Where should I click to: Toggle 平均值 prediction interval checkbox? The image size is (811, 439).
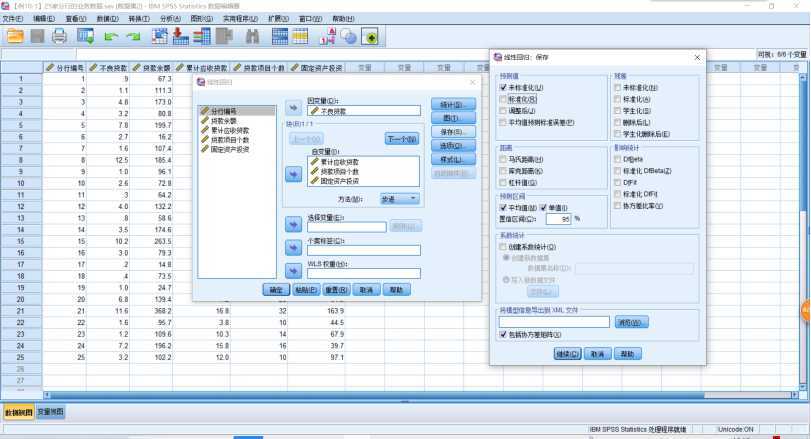[x=503, y=207]
